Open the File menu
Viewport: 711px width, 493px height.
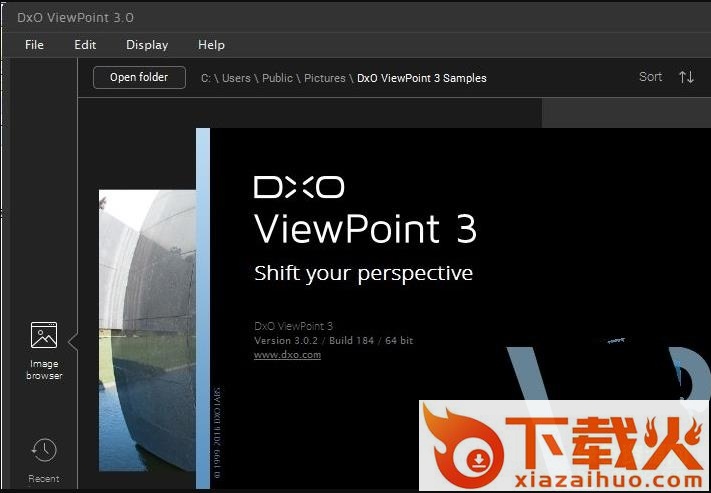point(34,45)
